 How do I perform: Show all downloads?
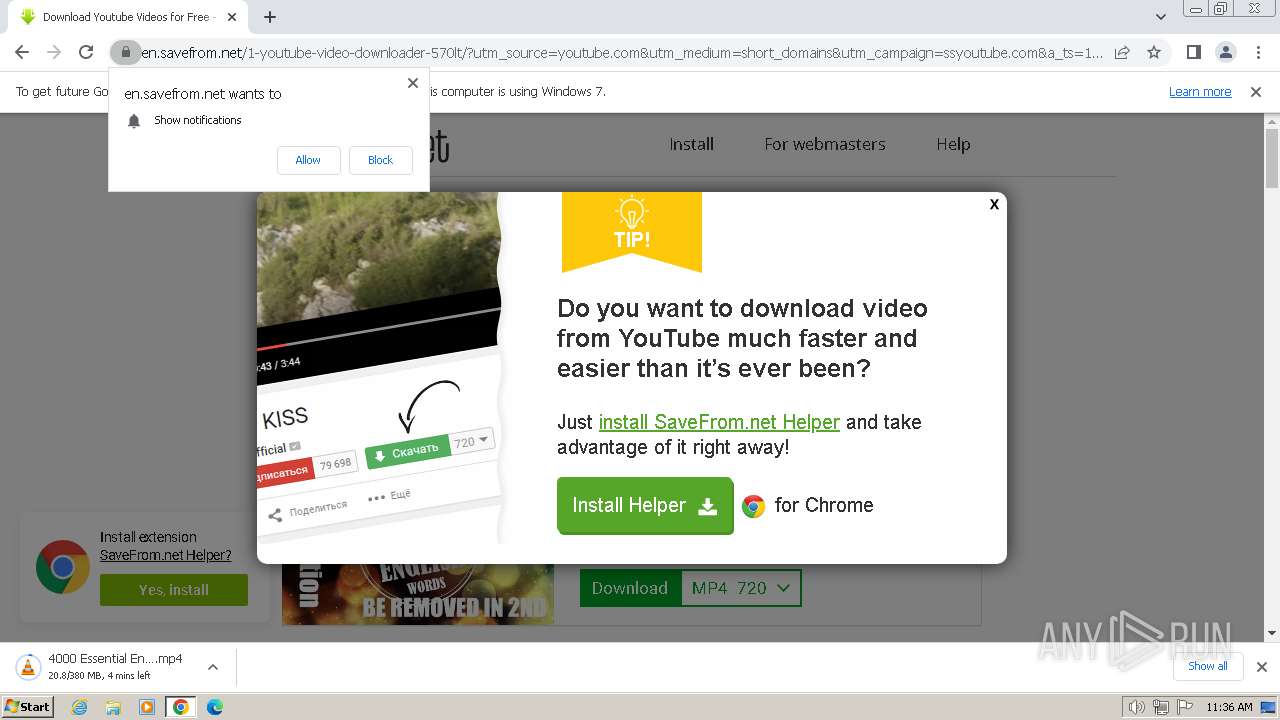tap(1208, 666)
